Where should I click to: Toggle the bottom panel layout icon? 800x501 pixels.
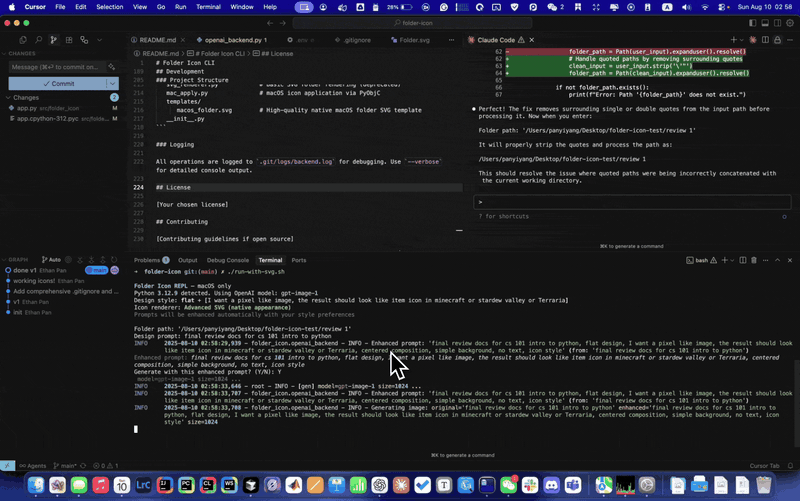[x=765, y=23]
